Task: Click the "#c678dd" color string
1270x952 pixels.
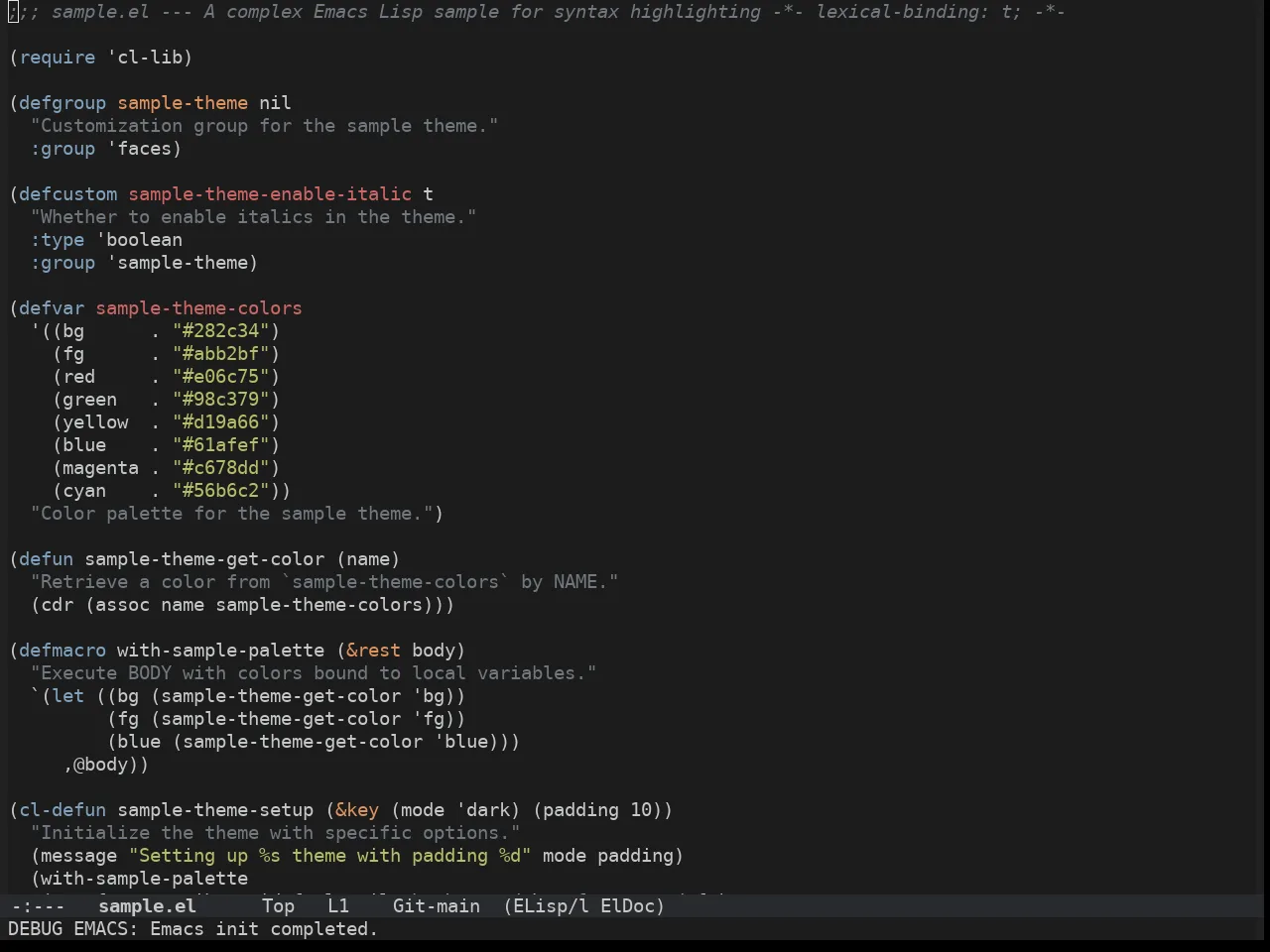Action: (221, 468)
